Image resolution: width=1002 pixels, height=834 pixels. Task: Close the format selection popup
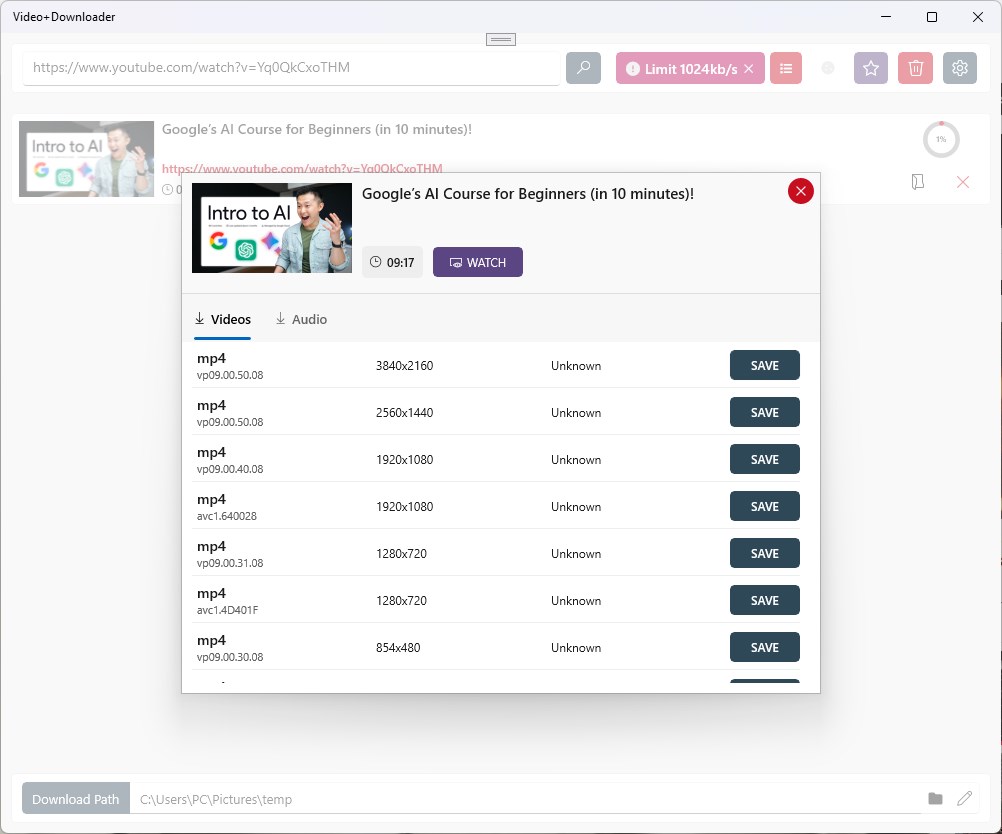pos(800,191)
